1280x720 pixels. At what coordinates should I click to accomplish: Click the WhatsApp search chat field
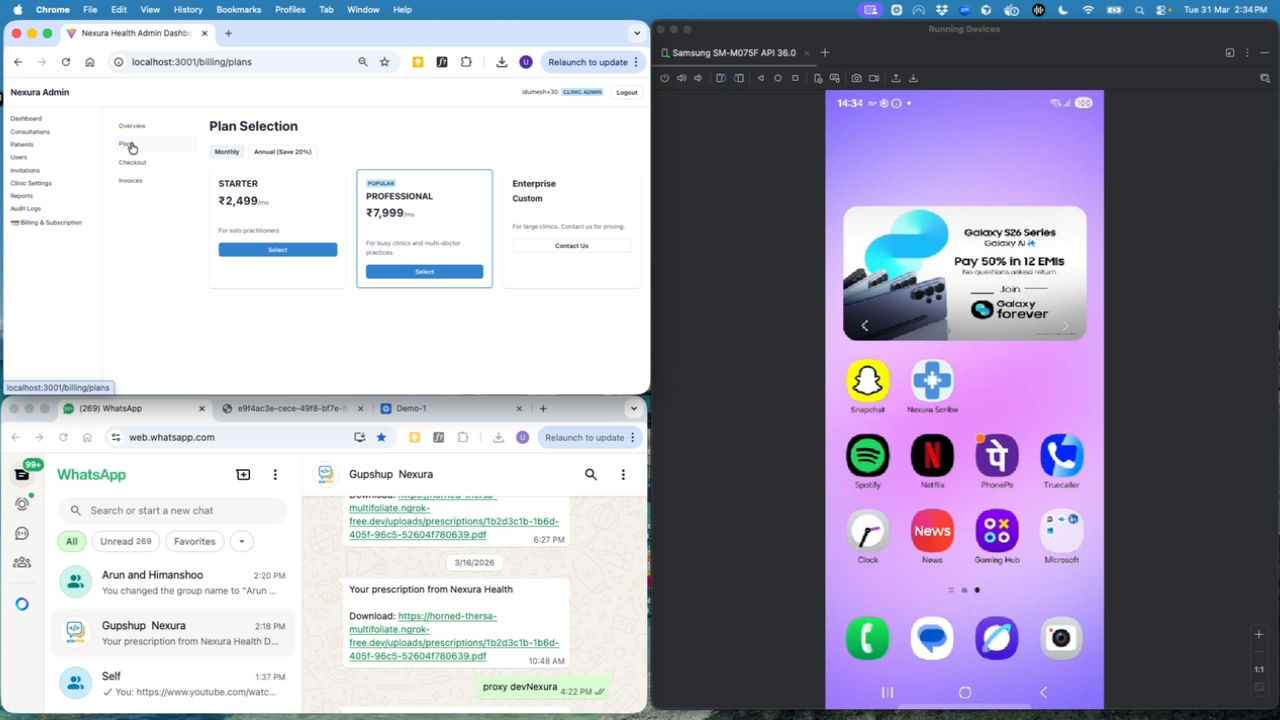pos(173,510)
